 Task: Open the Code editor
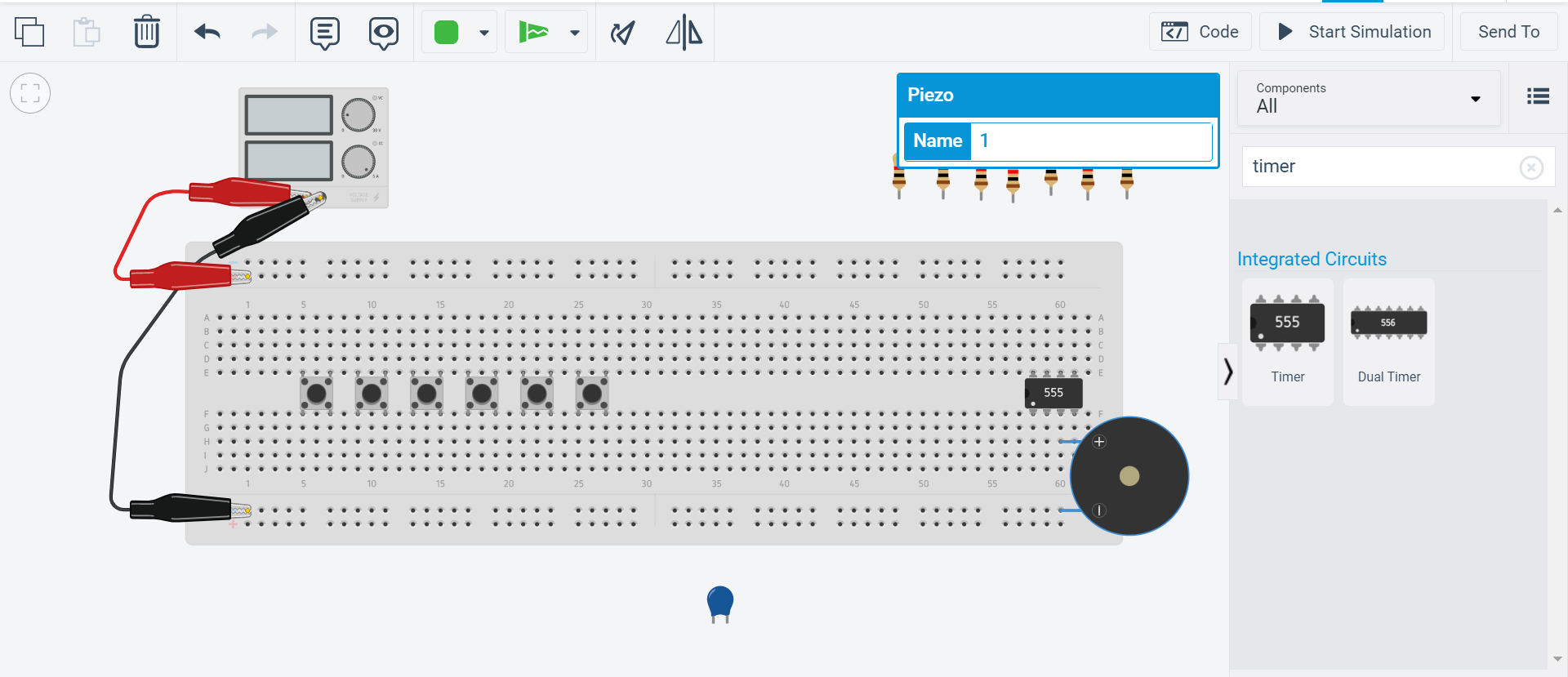click(x=1200, y=32)
